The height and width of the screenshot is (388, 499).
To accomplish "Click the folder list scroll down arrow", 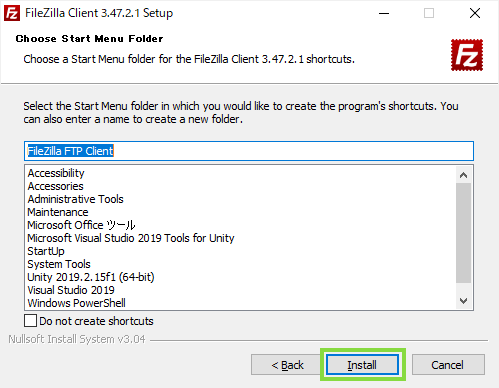I will (463, 301).
